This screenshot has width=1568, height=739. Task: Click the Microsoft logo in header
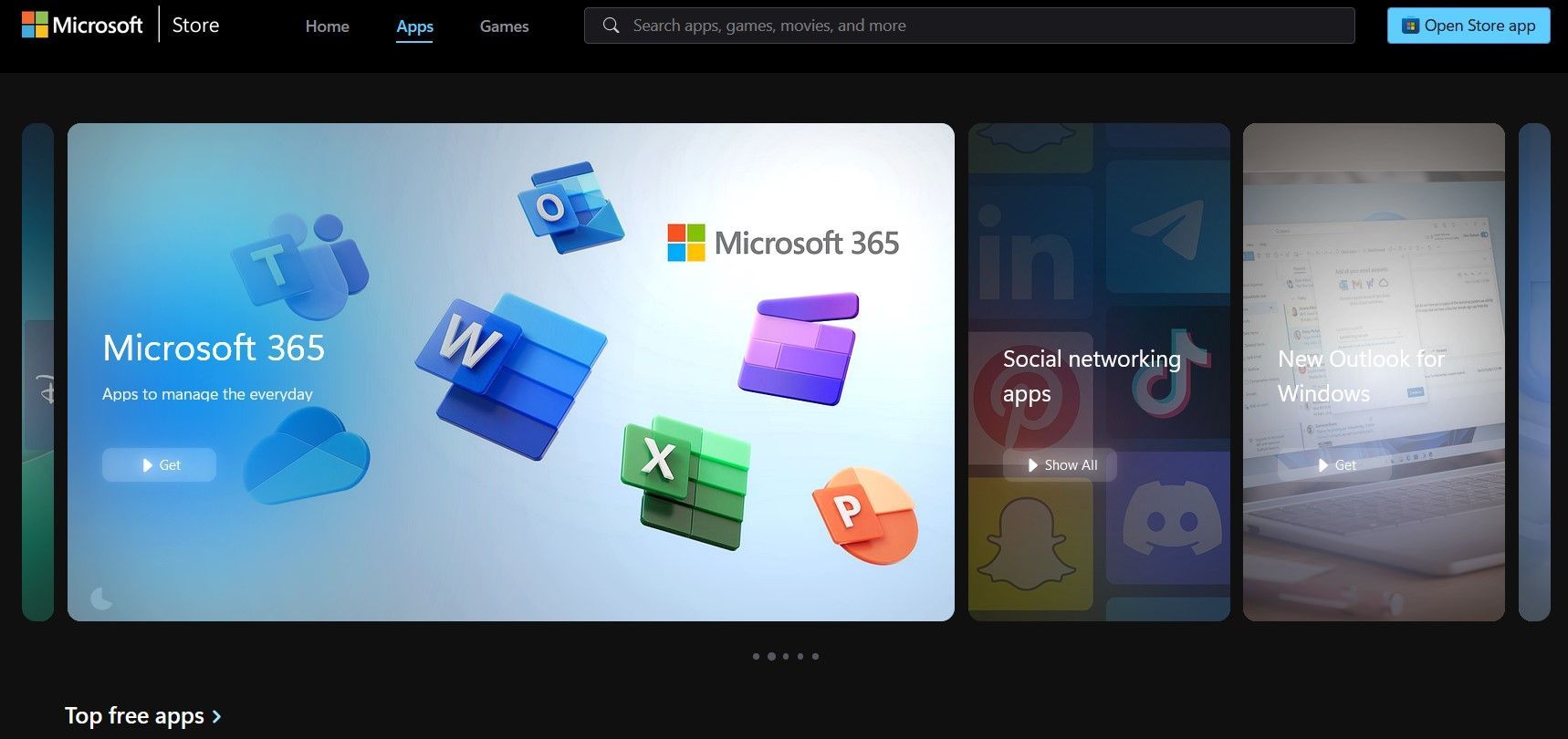click(82, 25)
